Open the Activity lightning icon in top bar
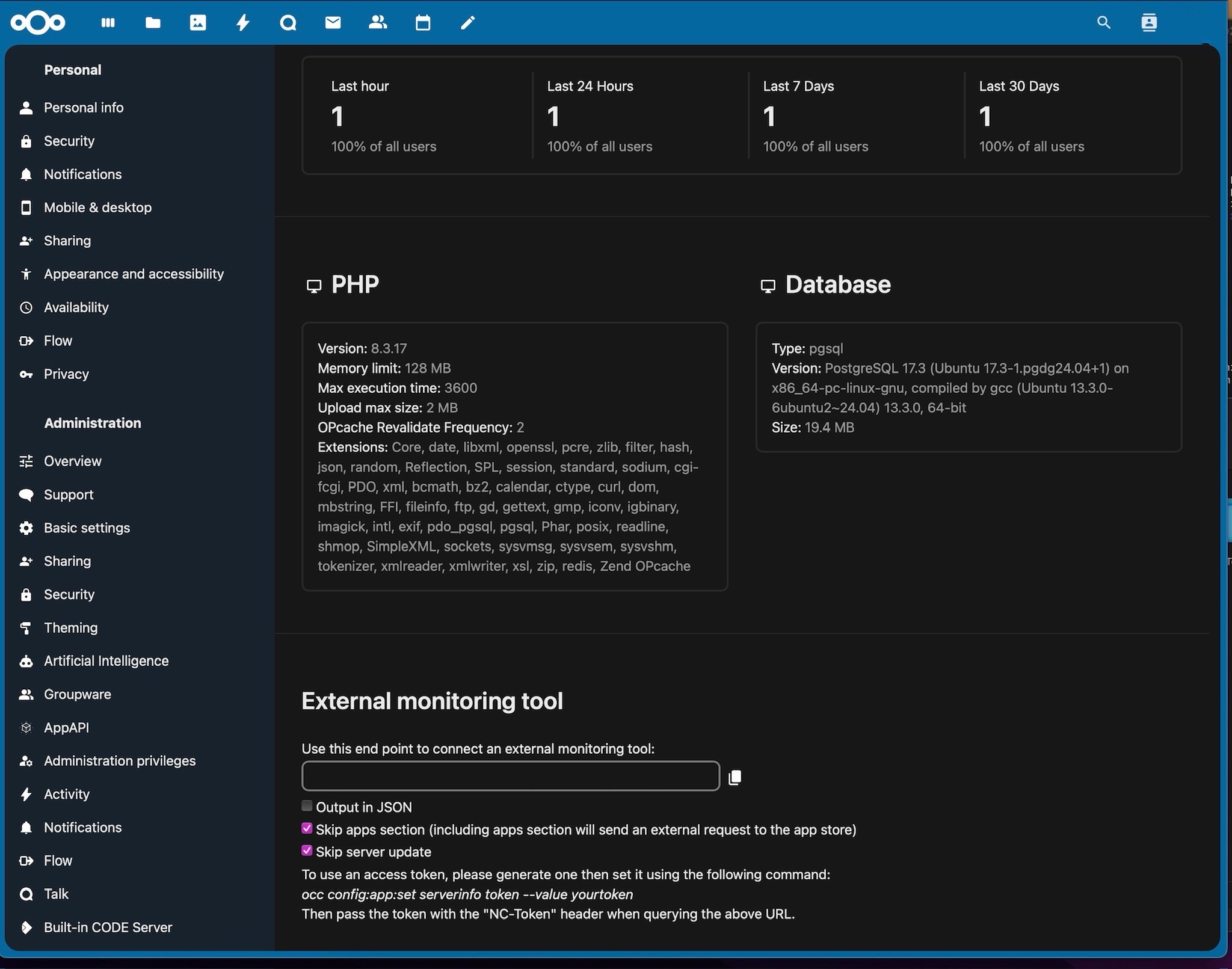1232x969 pixels. pyautogui.click(x=243, y=23)
